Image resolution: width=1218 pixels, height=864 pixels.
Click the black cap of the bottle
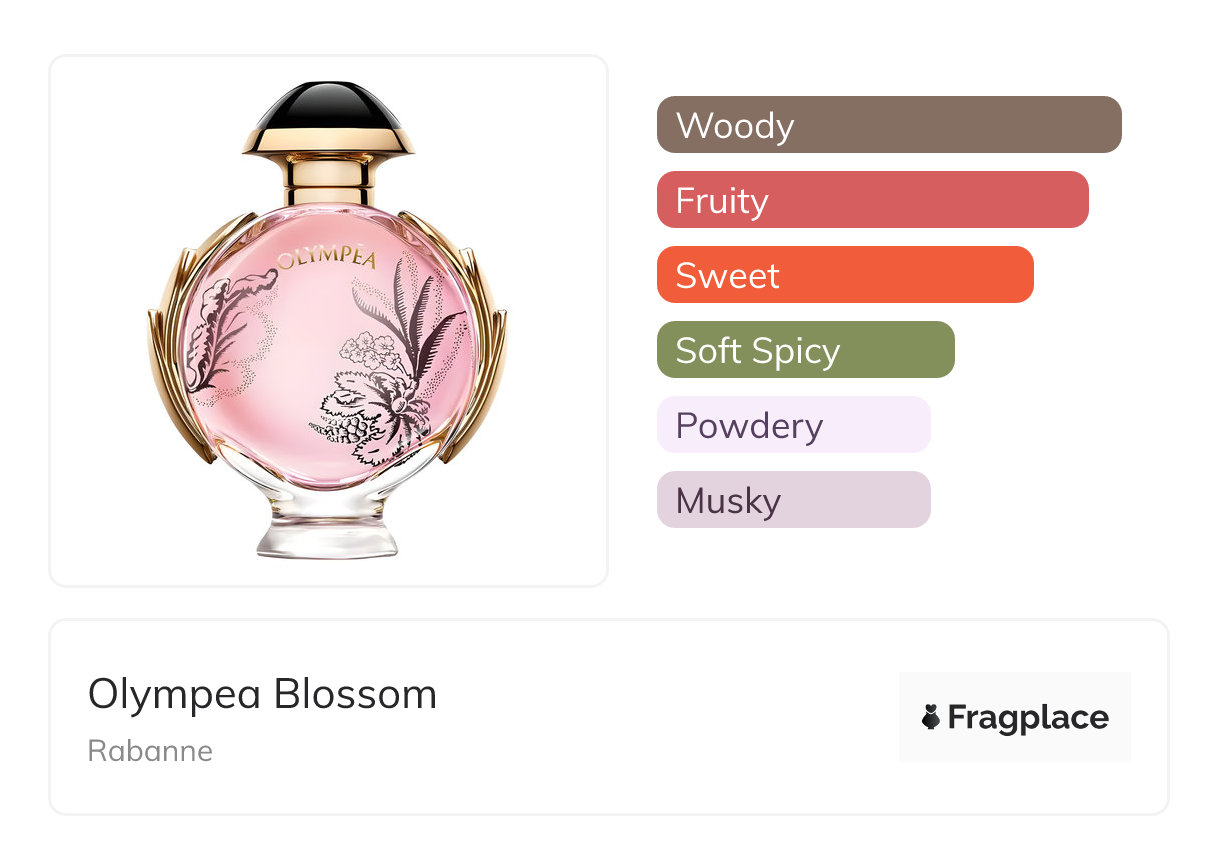tap(328, 111)
